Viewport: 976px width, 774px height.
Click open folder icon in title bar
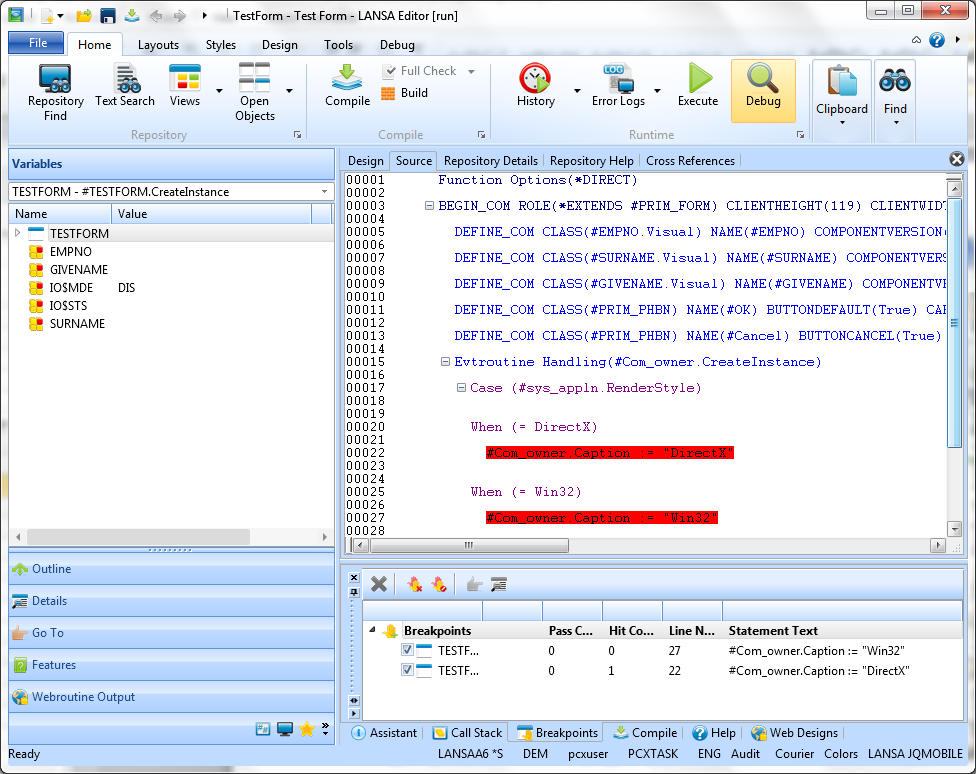coord(84,16)
